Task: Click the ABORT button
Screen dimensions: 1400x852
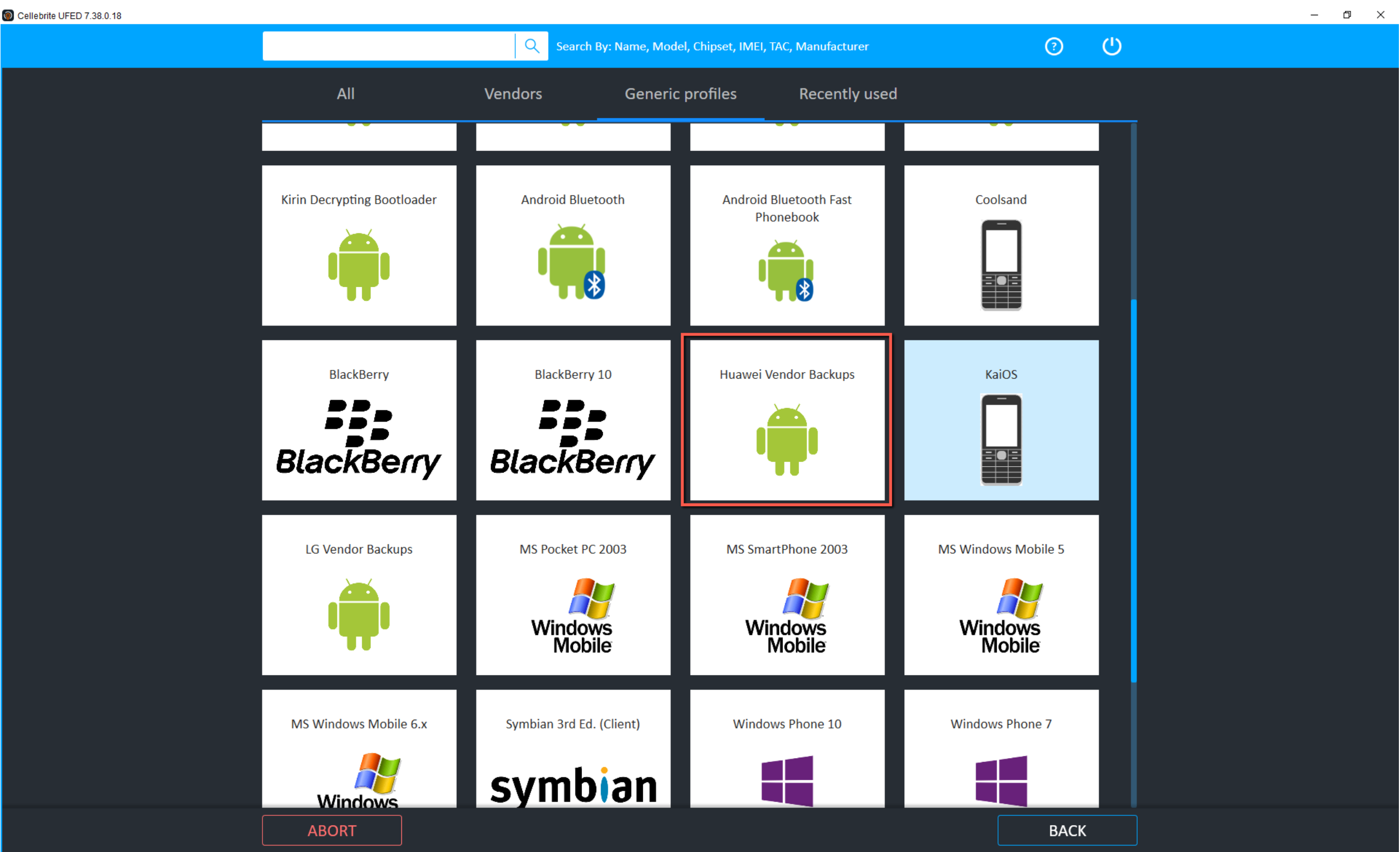Action: [332, 830]
